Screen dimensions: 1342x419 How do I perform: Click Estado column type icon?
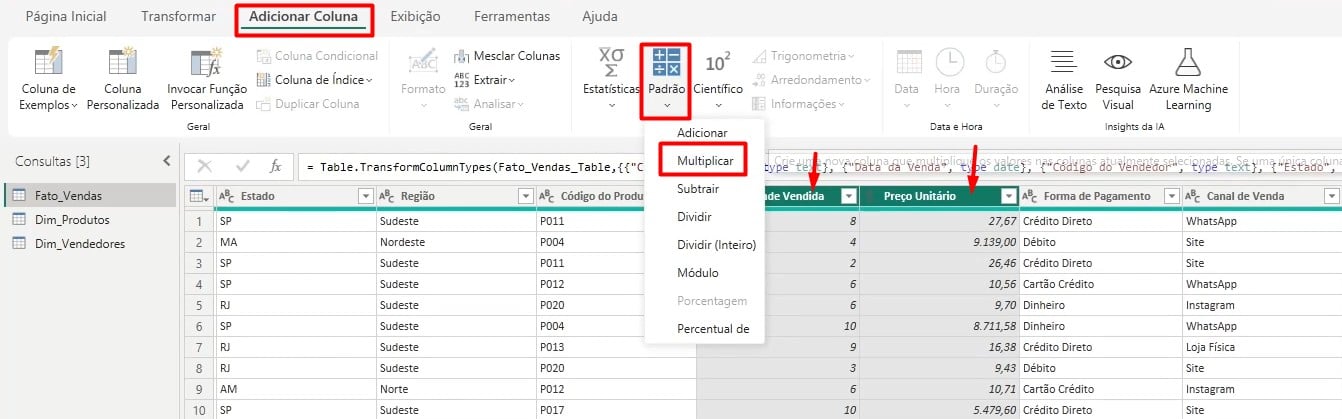pyautogui.click(x=226, y=196)
